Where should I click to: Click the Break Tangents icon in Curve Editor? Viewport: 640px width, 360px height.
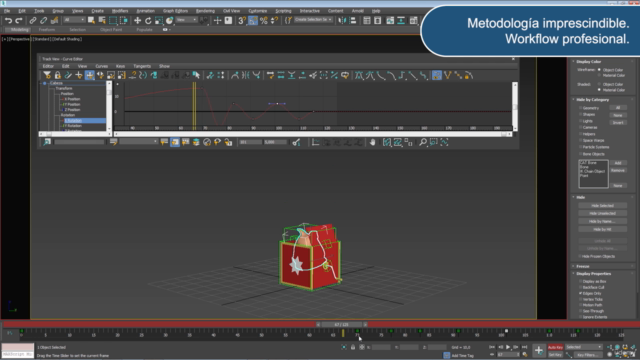click(447, 75)
